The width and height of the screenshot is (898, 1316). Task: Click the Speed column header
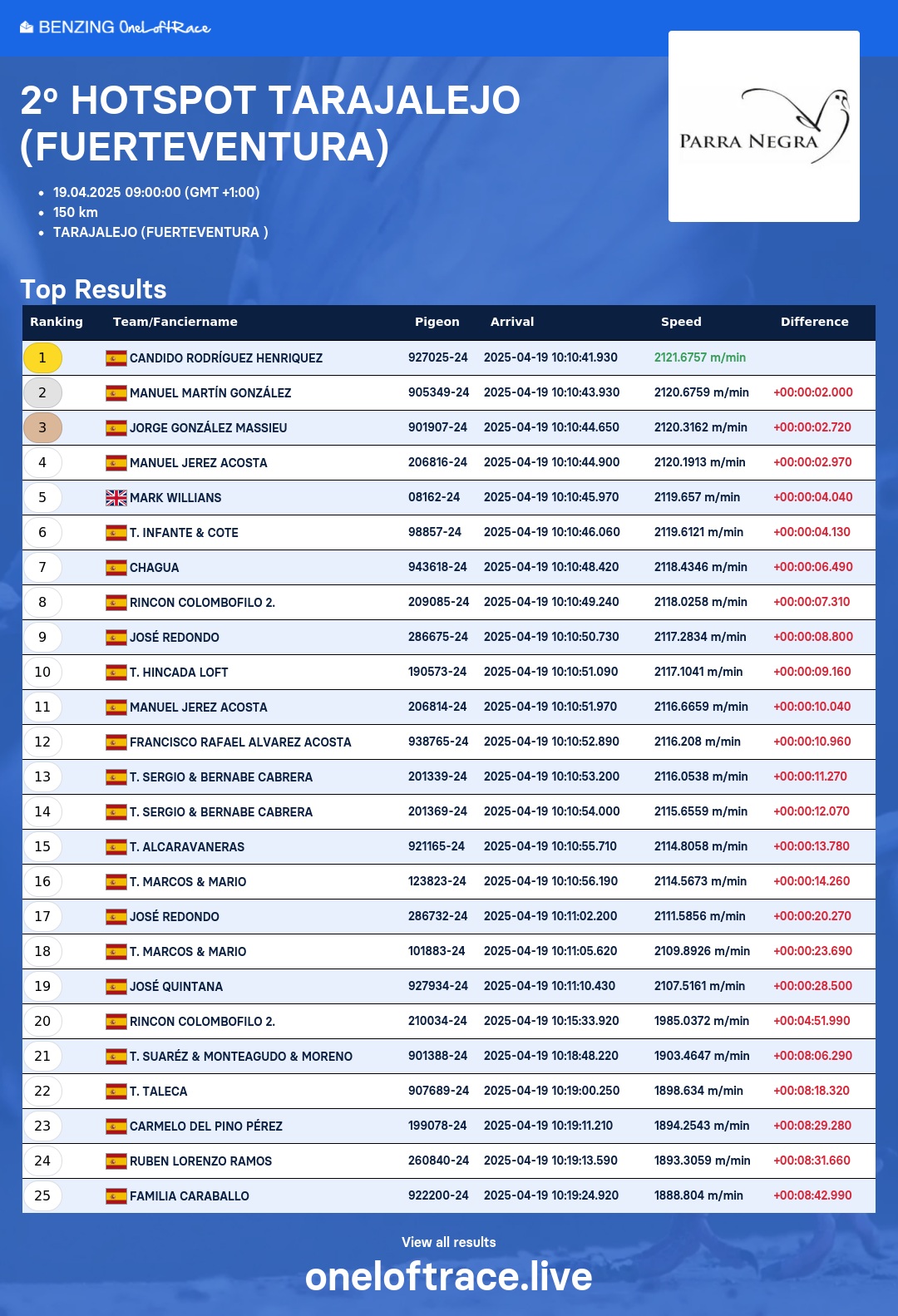tap(681, 322)
